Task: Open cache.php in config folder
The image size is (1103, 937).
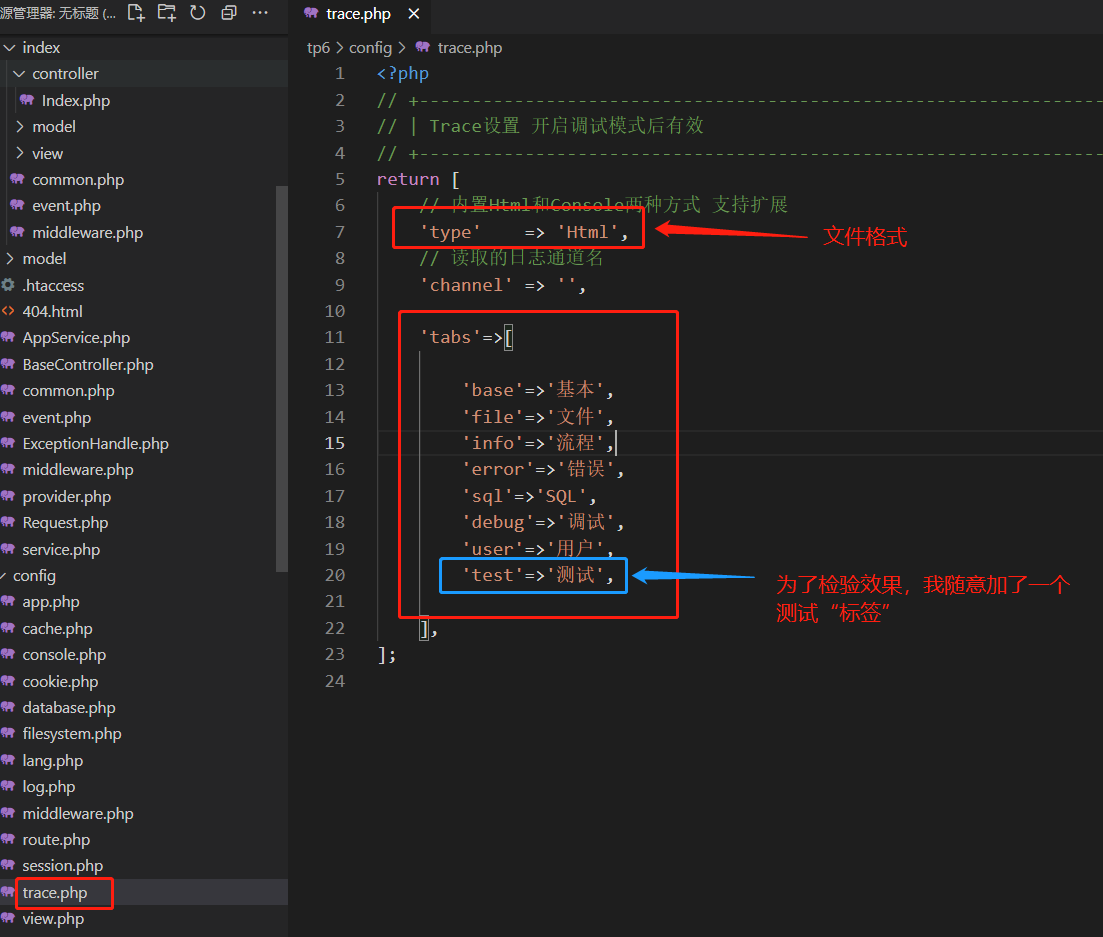Action: 58,629
